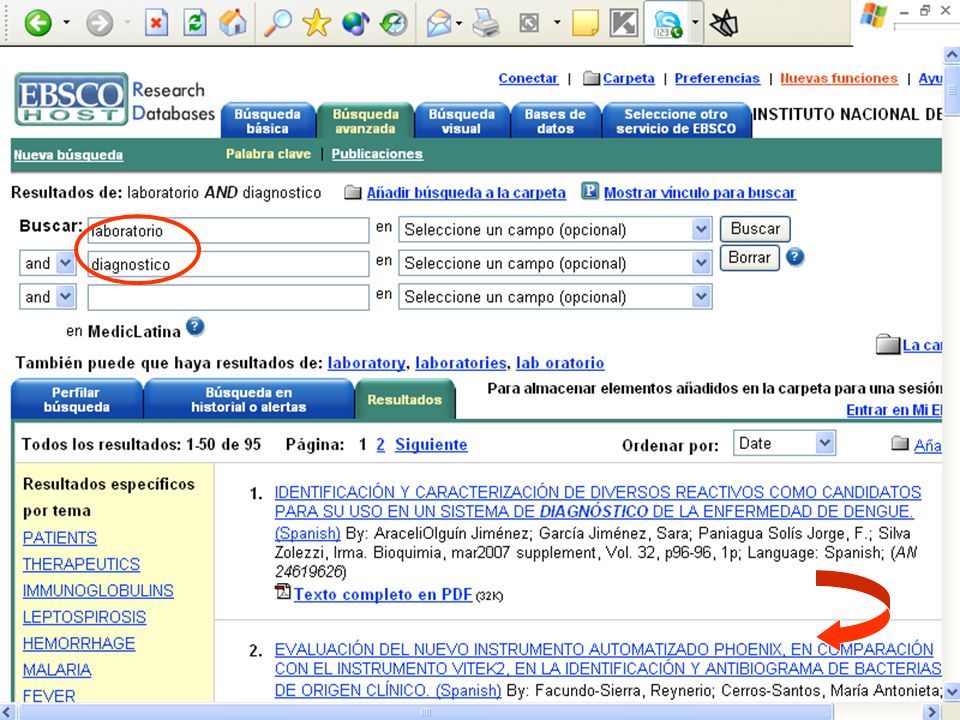Screen dimensions: 960x720
Task: Select the Búsqueda avanzada tab
Action: [365, 121]
